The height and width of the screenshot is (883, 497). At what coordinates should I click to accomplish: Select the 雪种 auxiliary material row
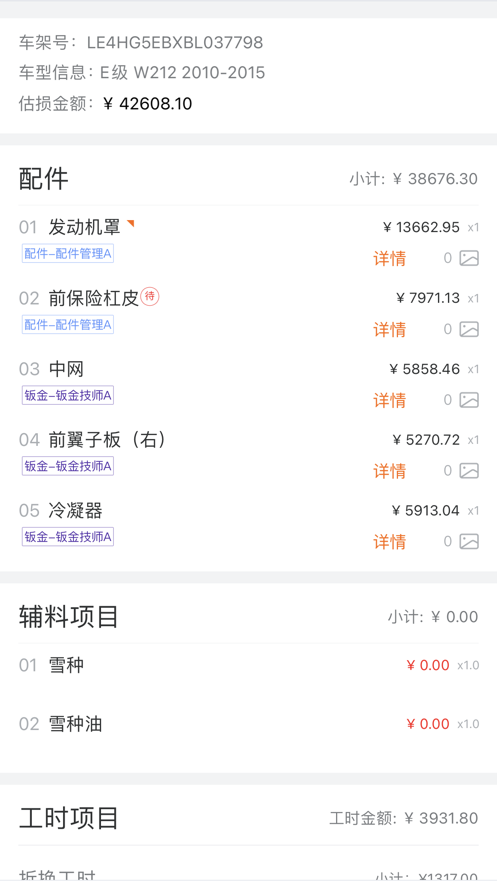[x=248, y=666]
